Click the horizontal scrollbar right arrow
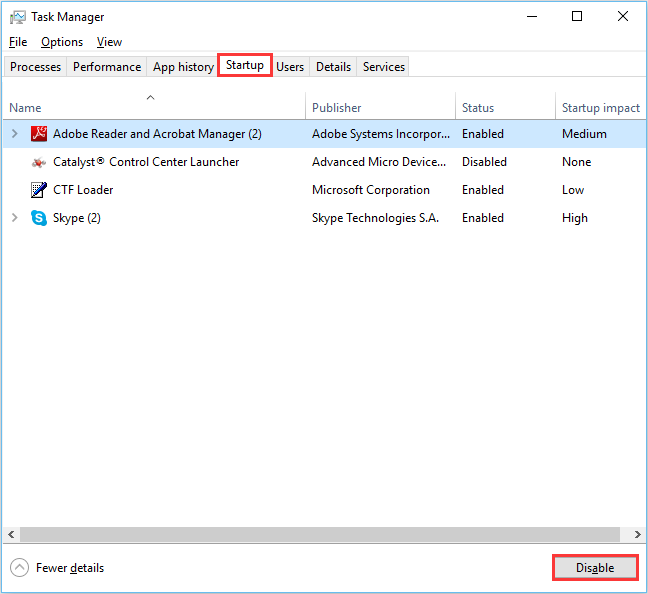 638,534
